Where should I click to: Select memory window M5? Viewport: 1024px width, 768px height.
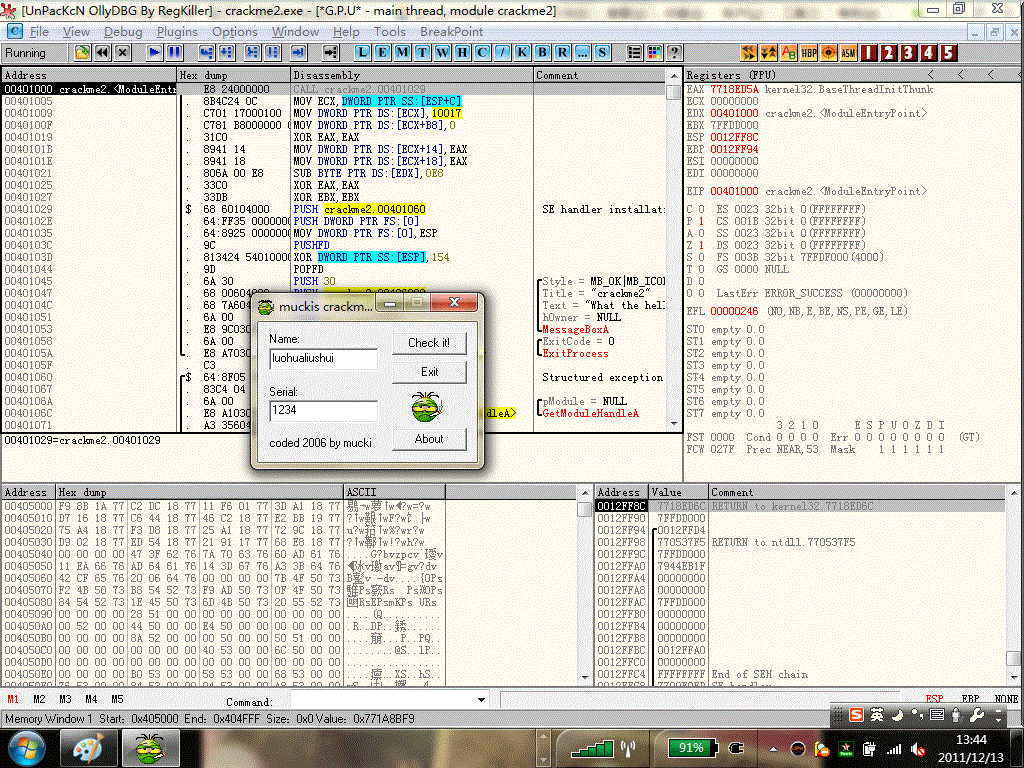tap(117, 699)
